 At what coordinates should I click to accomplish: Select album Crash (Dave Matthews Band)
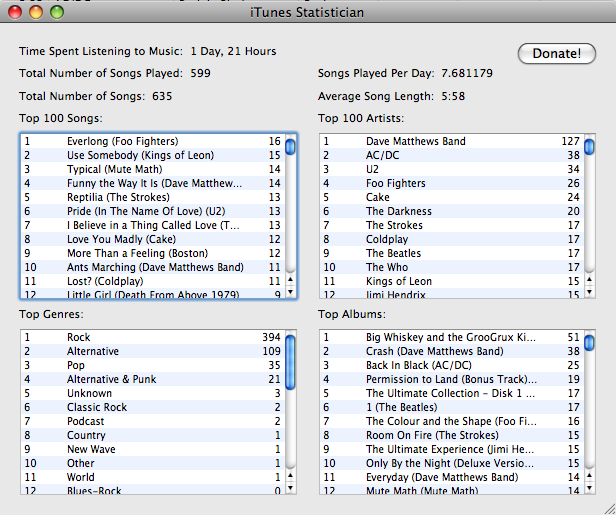(452, 351)
